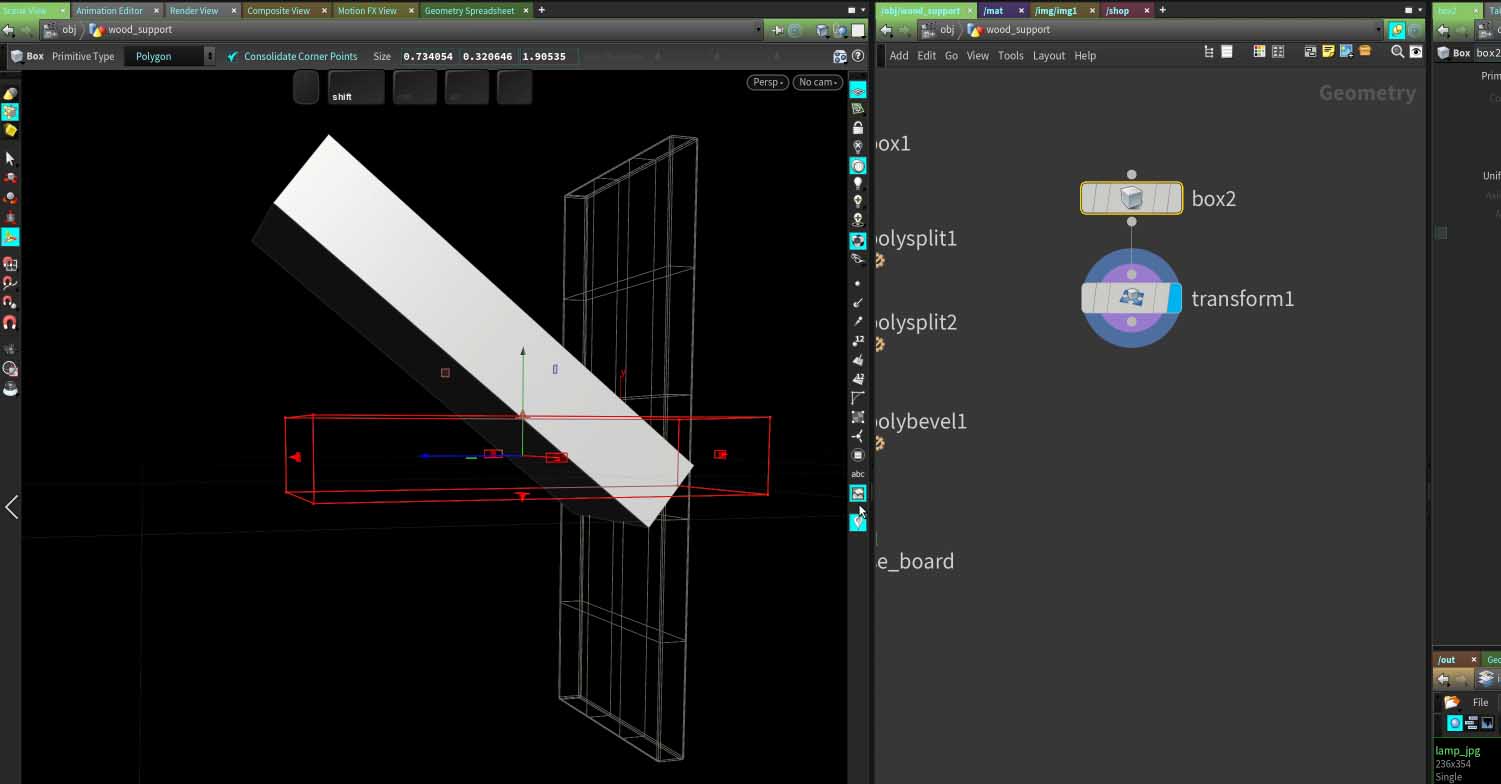
Task: Click the tree view icon in network toolbar
Action: tap(1209, 52)
